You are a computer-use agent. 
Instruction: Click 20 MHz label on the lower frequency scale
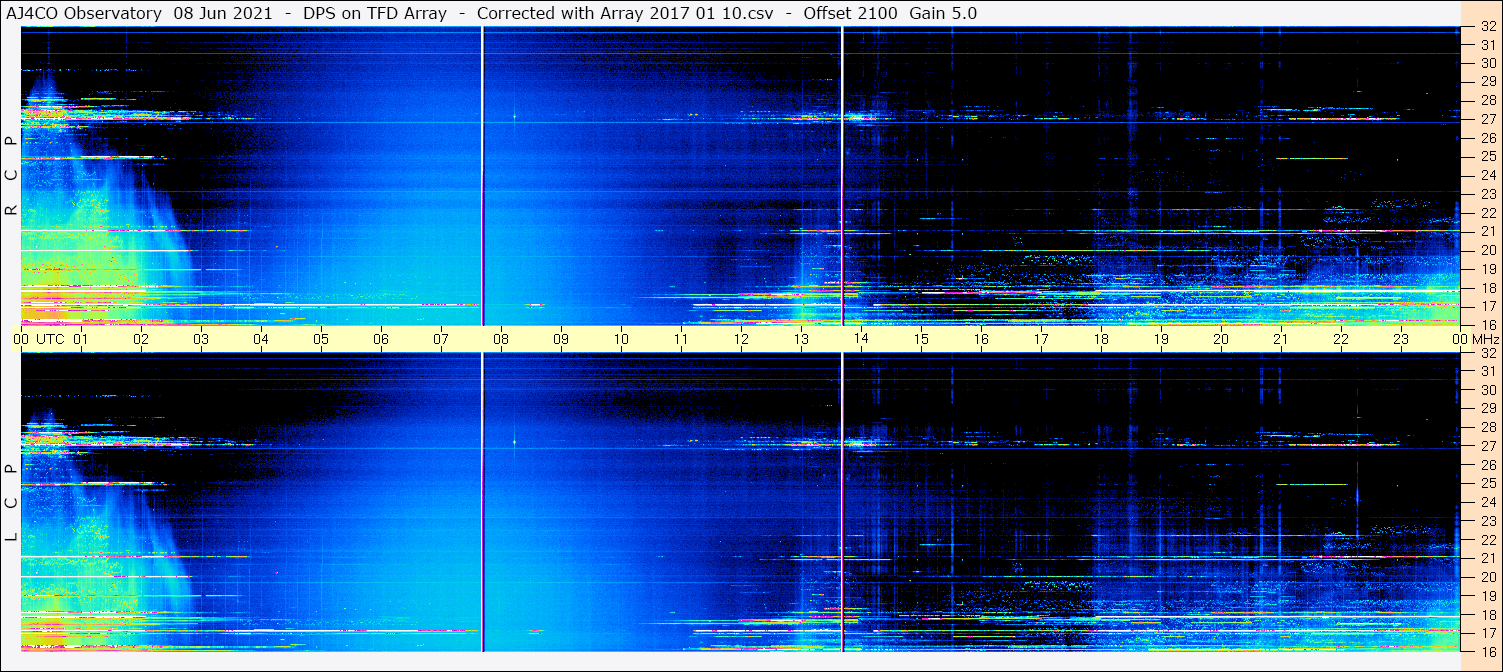click(1487, 577)
